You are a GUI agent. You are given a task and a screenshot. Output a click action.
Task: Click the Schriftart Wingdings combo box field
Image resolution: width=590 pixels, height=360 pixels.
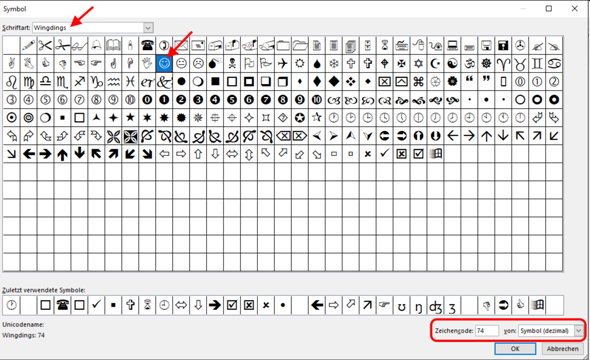93,27
